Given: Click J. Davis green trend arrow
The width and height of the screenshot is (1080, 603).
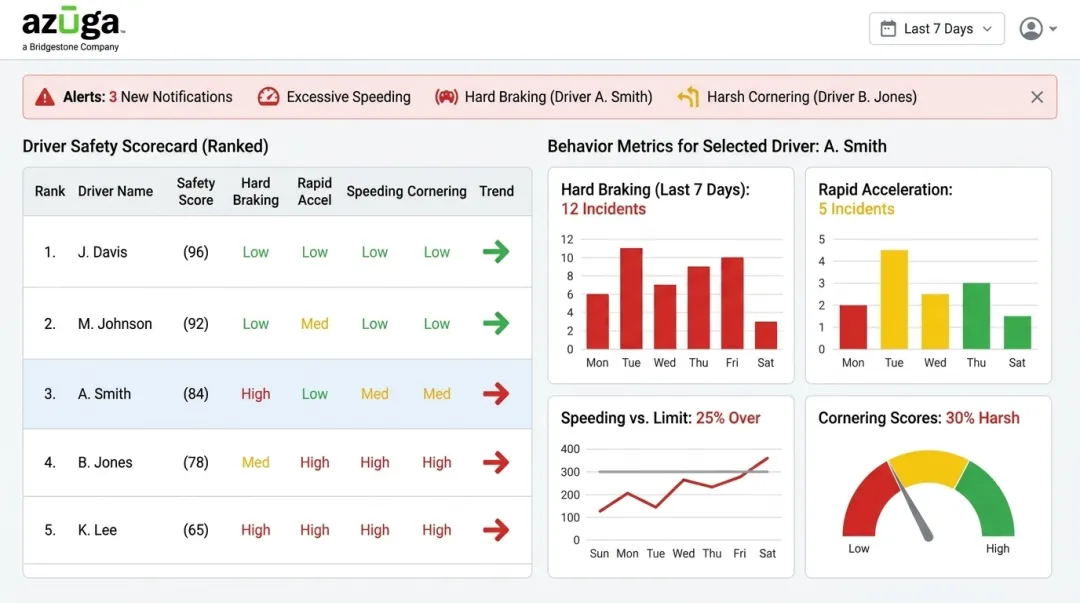Looking at the screenshot, I should tap(496, 252).
